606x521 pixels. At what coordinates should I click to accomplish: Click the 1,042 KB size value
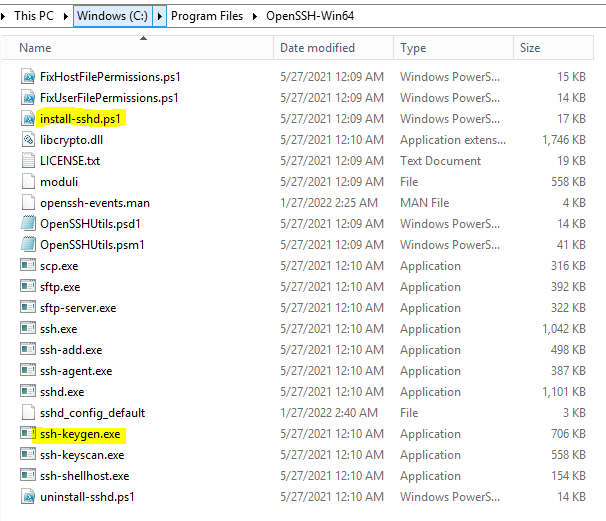[564, 329]
